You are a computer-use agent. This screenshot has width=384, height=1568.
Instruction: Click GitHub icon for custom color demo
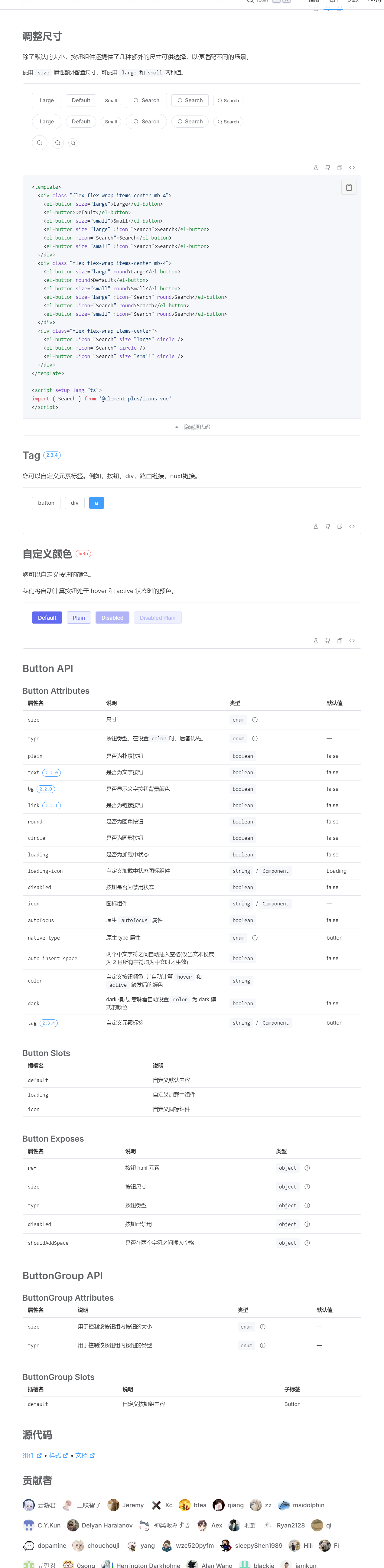pyautogui.click(x=327, y=640)
